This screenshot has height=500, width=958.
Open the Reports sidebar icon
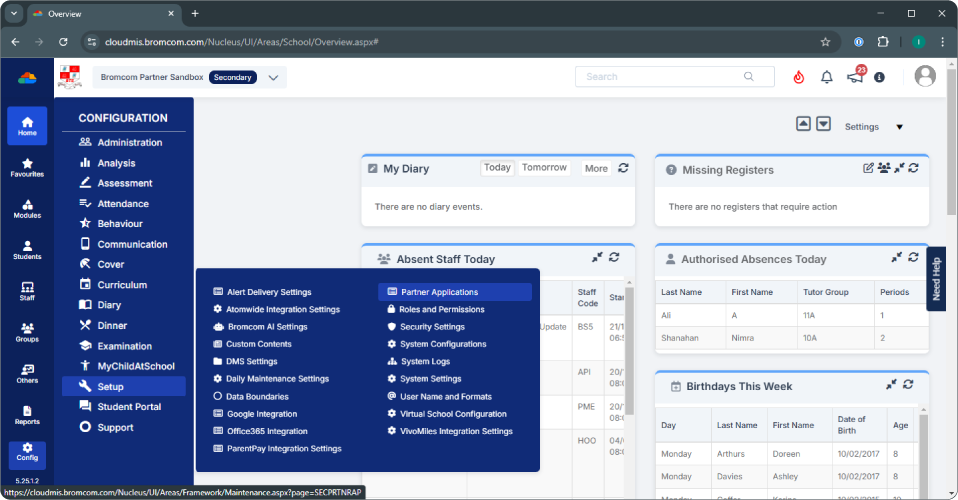[27, 414]
